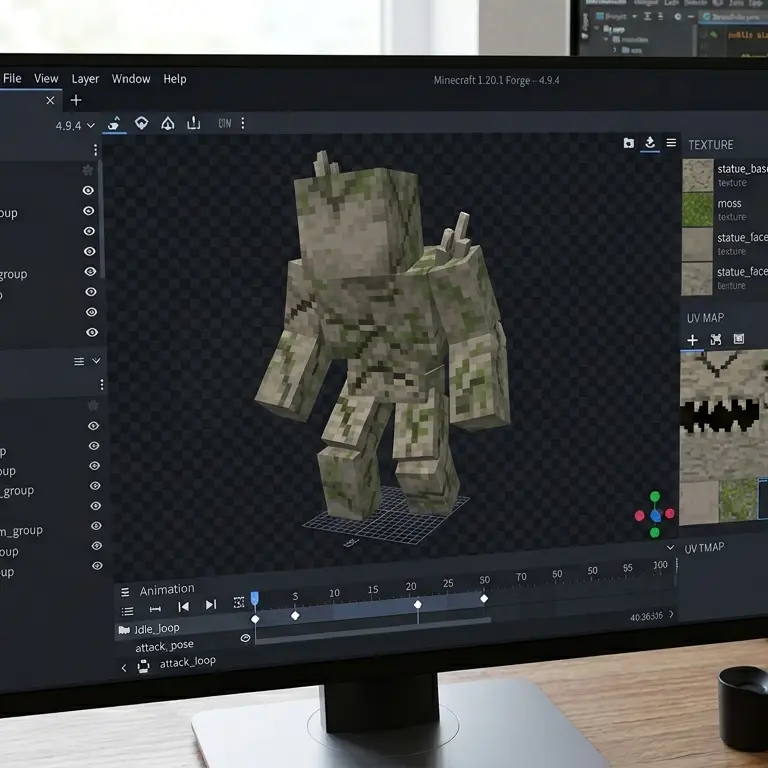Select the last keyframe near the frame 30 mark
Viewport: 768px width, 768px height.
tap(484, 599)
